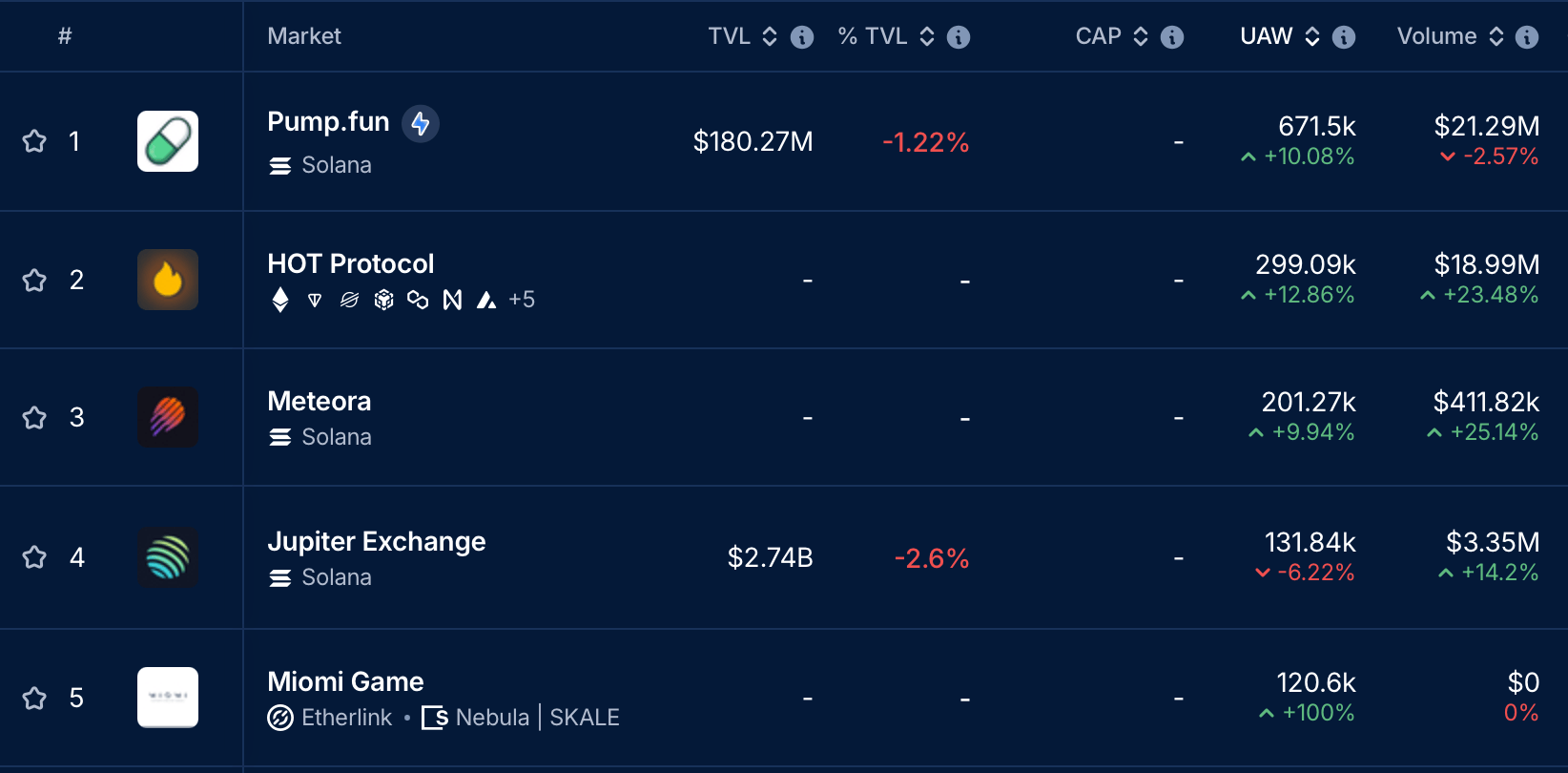Toggle the star for HOT Protocol
The width and height of the screenshot is (1568, 773).
tap(34, 280)
